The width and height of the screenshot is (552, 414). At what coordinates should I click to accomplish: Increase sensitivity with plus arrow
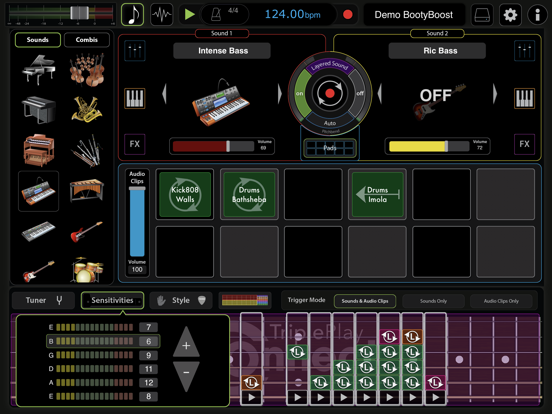coord(186,342)
